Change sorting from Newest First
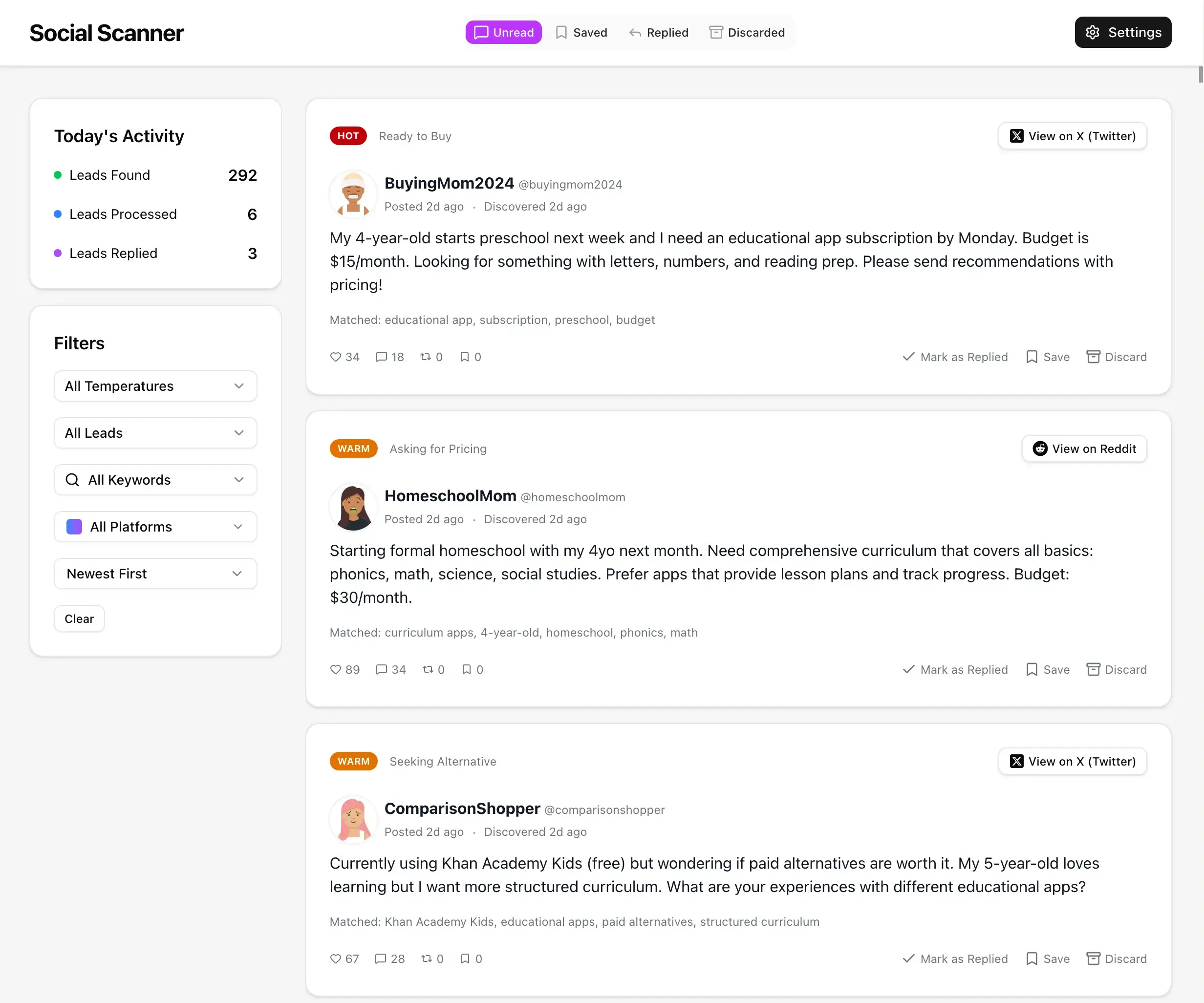The width and height of the screenshot is (1204, 1003). [155, 573]
